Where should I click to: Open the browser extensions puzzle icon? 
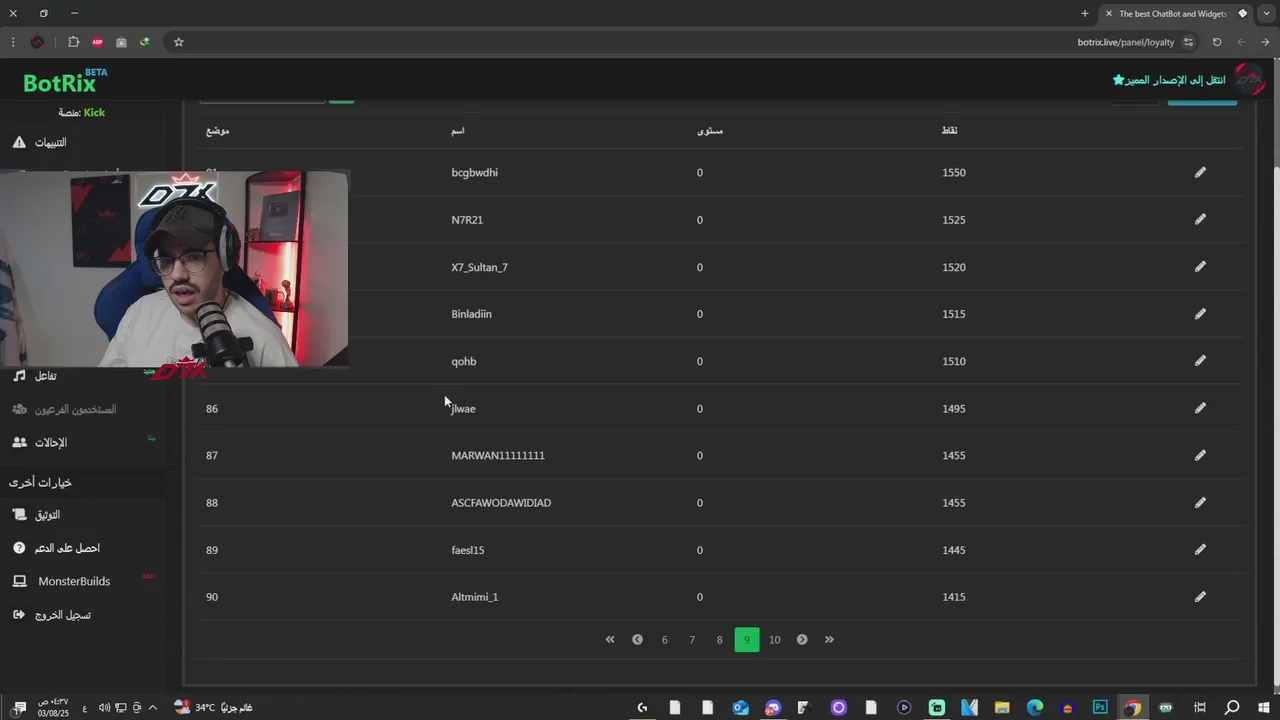click(x=73, y=42)
